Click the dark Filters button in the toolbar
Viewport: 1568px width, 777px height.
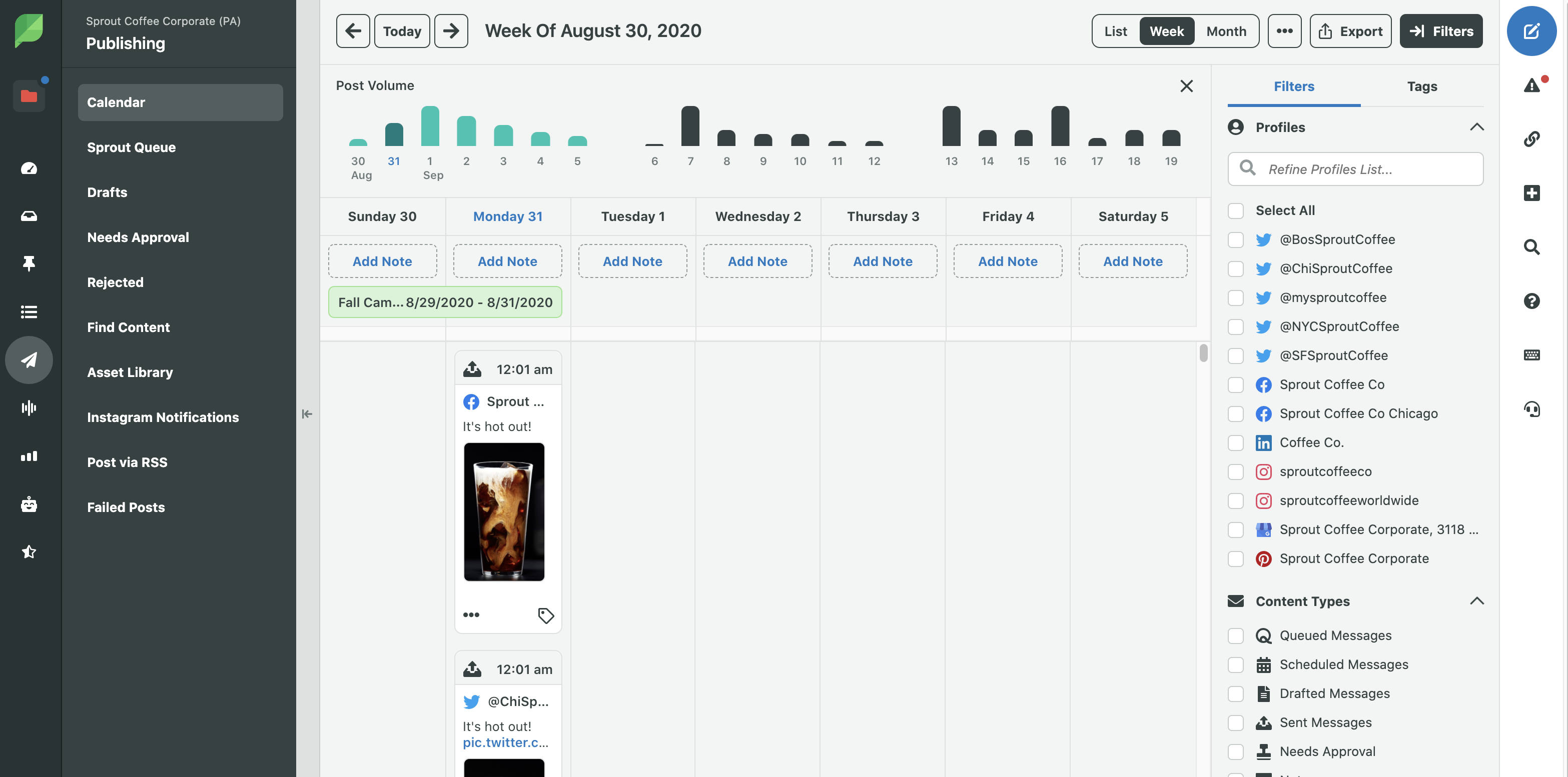[1441, 31]
